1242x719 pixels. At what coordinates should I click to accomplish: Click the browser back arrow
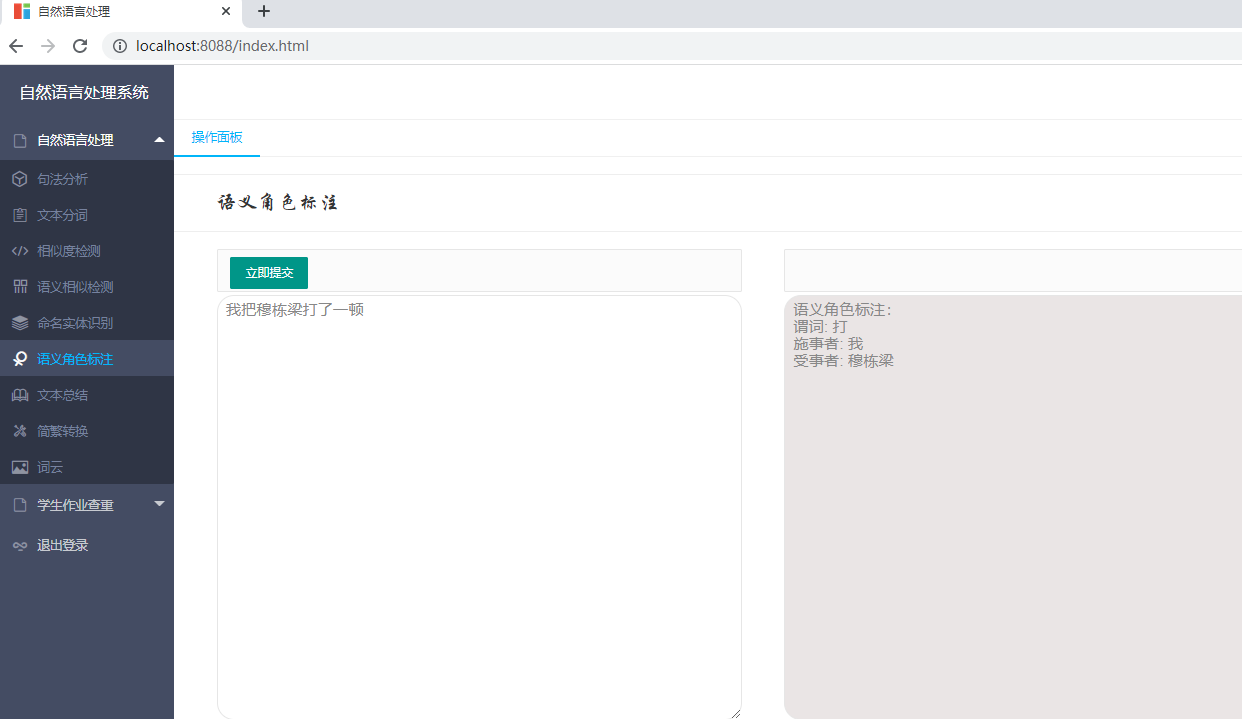[x=15, y=46]
